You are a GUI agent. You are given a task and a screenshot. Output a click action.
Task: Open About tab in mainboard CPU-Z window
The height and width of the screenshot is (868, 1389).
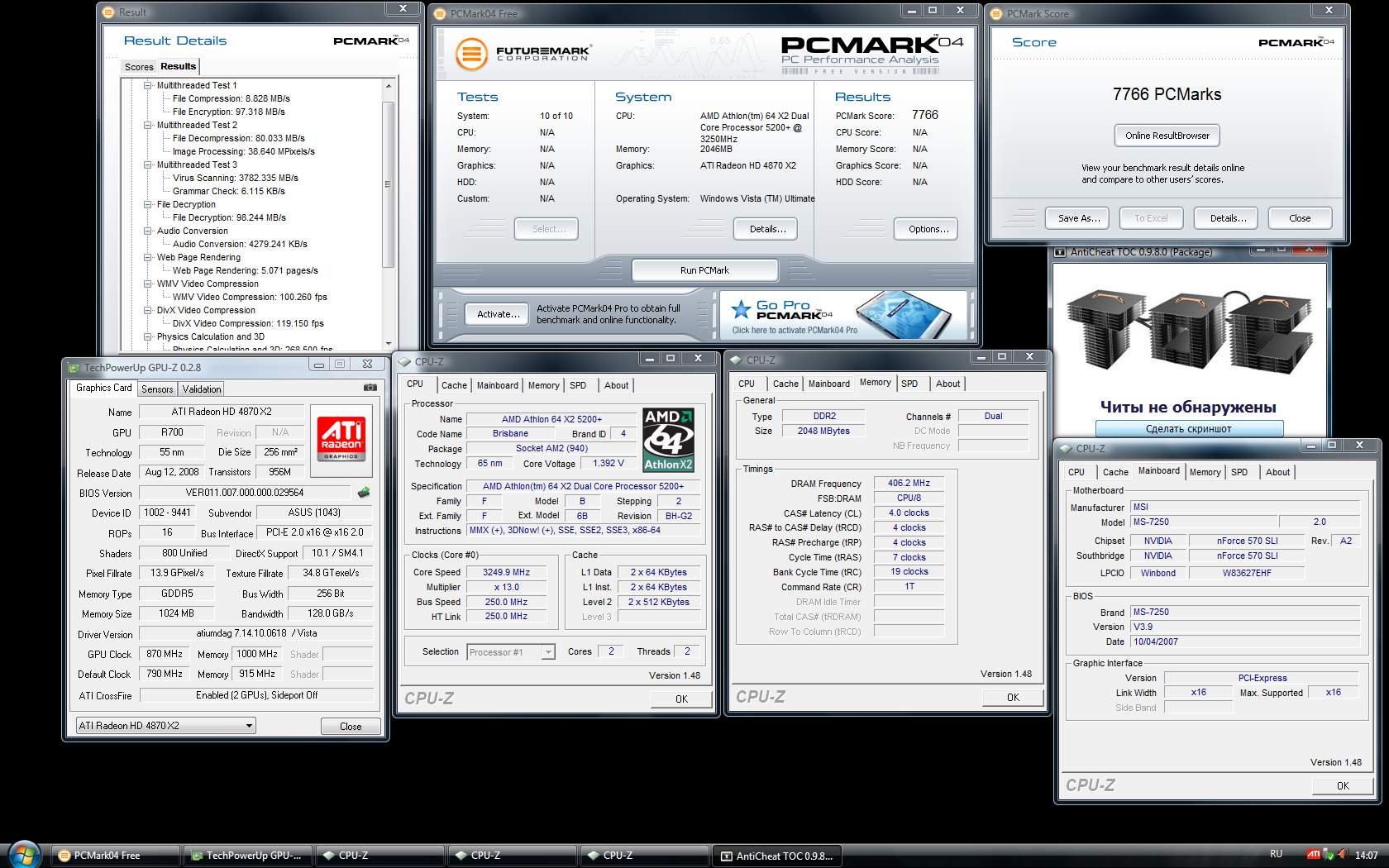[1277, 472]
